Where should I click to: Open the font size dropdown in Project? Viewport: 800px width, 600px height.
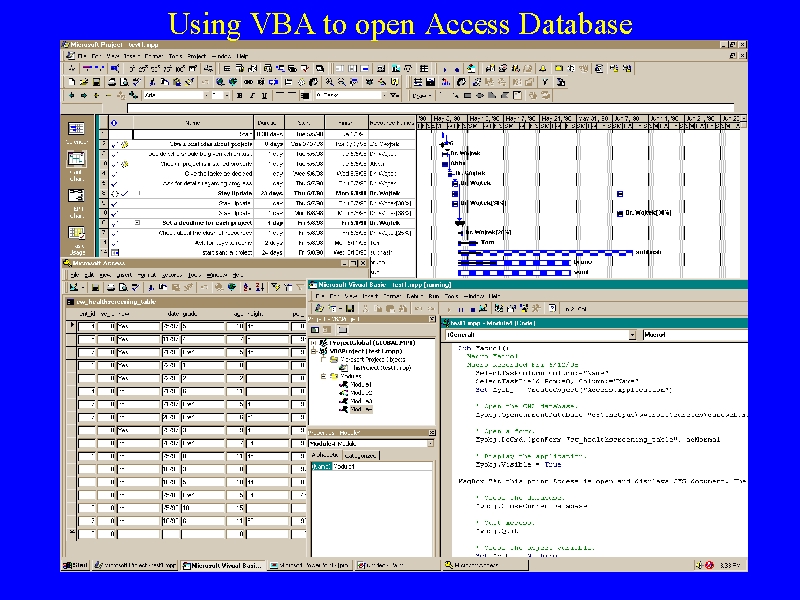pyautogui.click(x=227, y=95)
